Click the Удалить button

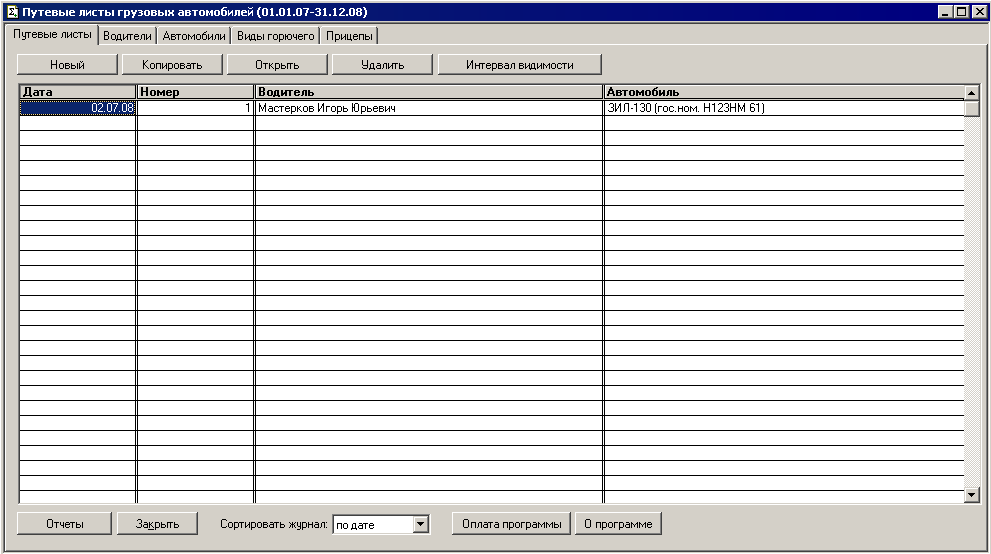coord(382,65)
